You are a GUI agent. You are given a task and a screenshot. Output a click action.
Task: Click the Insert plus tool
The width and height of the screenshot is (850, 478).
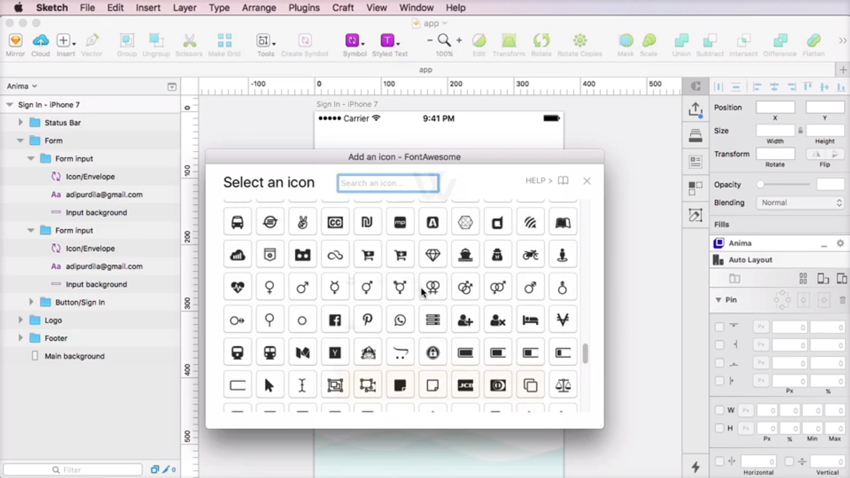click(63, 41)
